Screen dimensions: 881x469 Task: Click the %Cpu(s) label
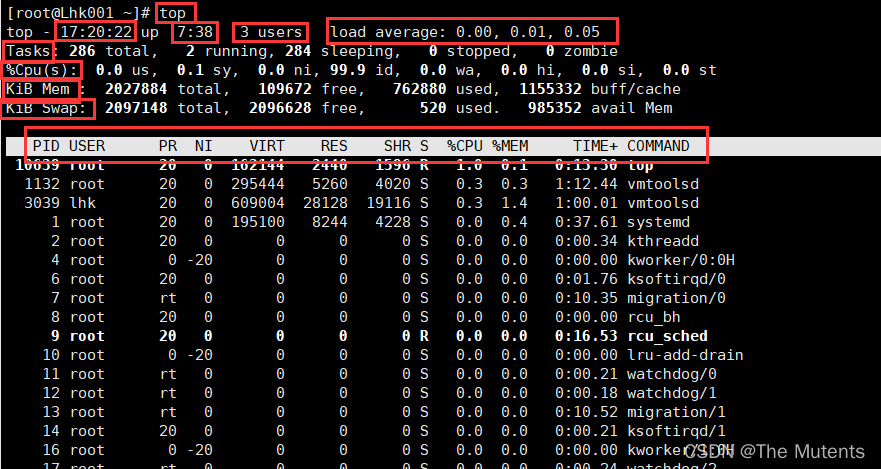pos(42,70)
